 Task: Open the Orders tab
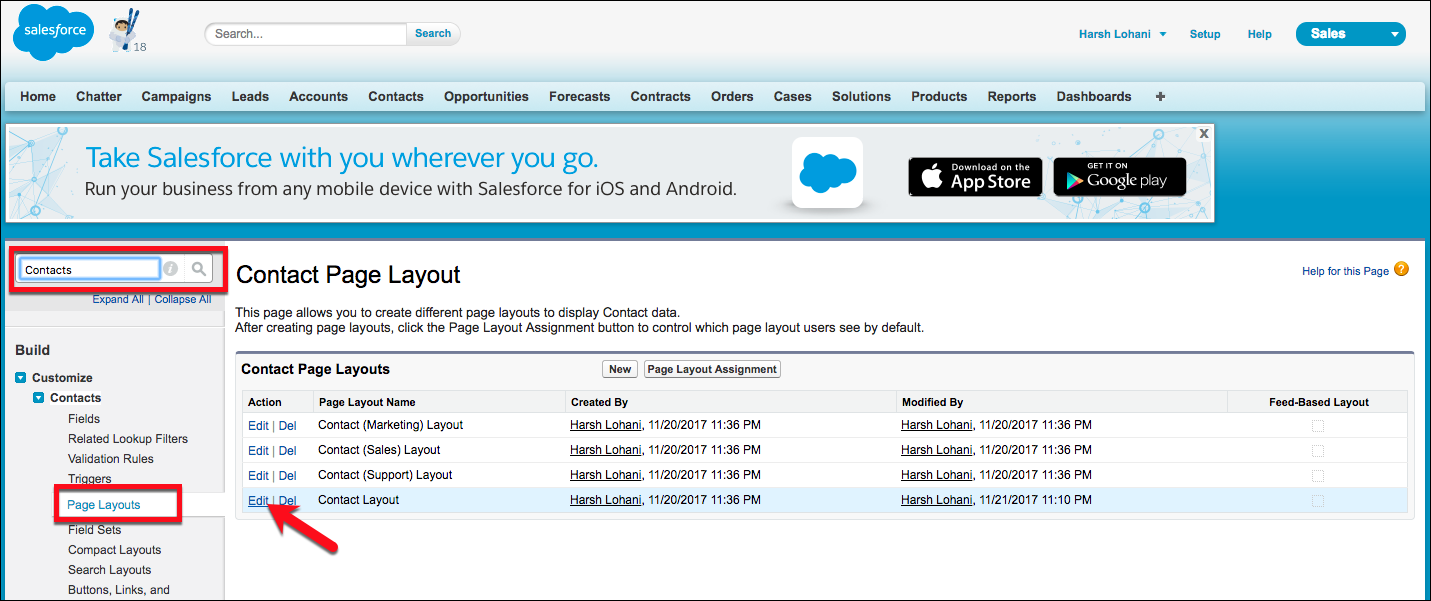coord(732,97)
